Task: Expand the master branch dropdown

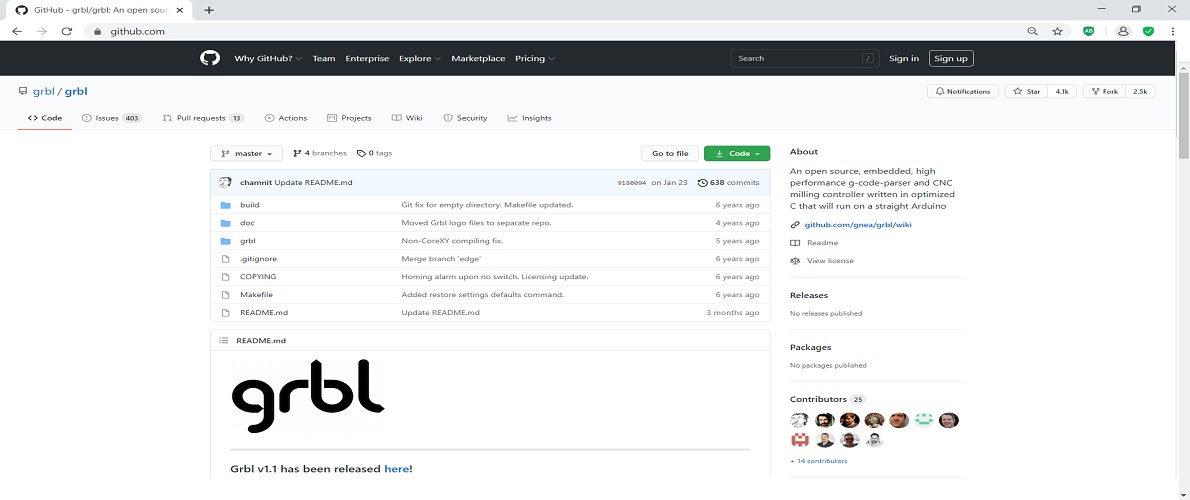Action: tap(246, 153)
